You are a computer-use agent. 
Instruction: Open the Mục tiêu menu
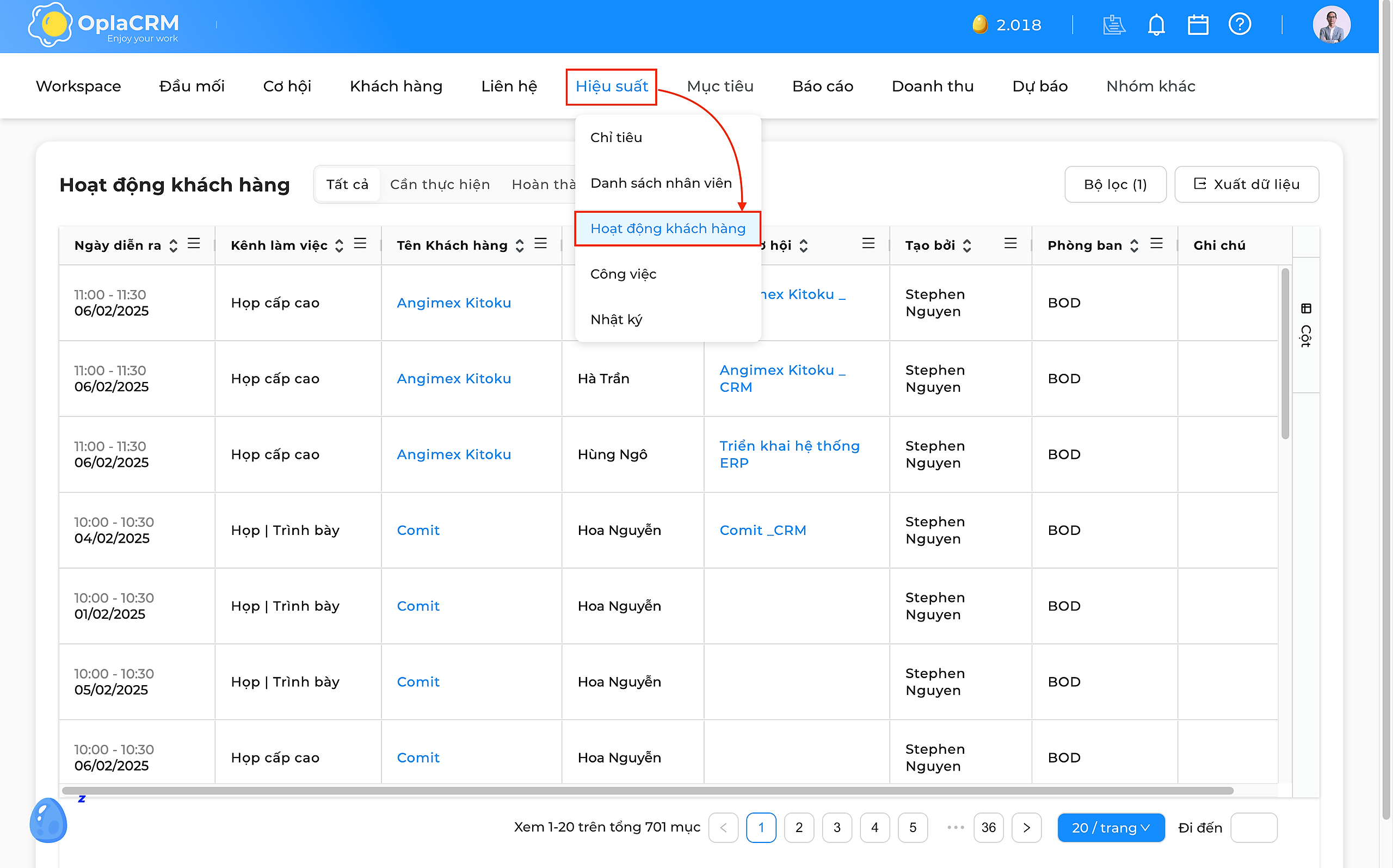pyautogui.click(x=720, y=87)
